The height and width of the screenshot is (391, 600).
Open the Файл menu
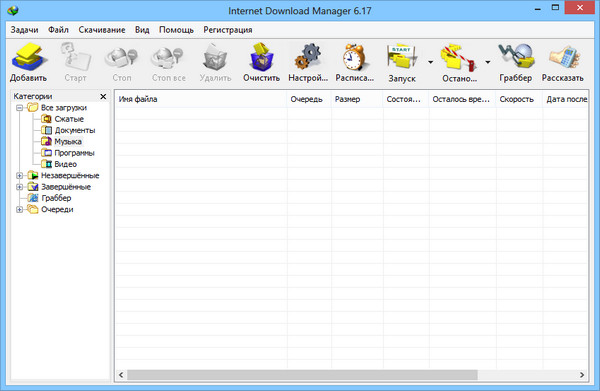(x=58, y=30)
